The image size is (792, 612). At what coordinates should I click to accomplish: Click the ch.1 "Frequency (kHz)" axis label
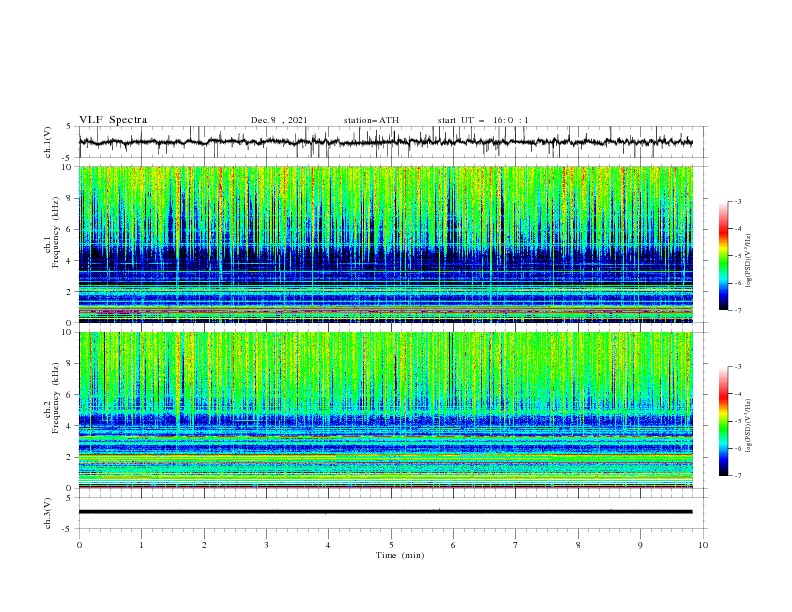[x=55, y=232]
